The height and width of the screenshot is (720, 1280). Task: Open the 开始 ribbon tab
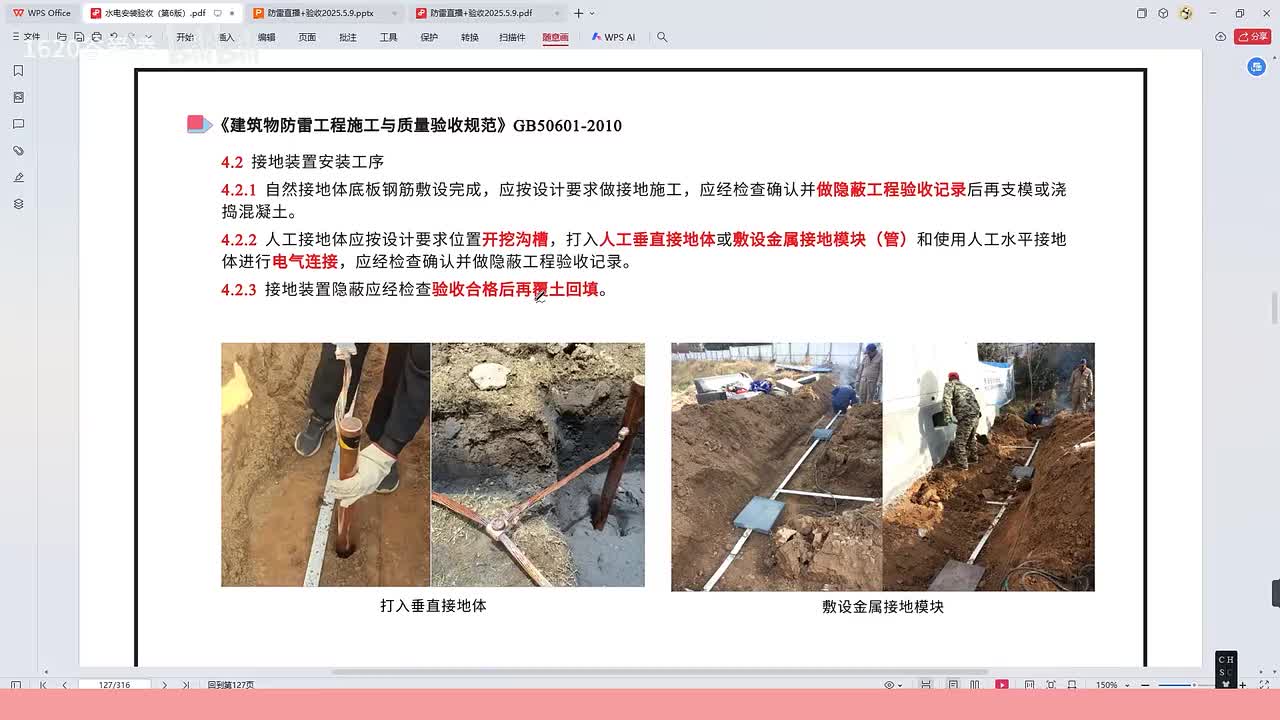click(x=185, y=37)
